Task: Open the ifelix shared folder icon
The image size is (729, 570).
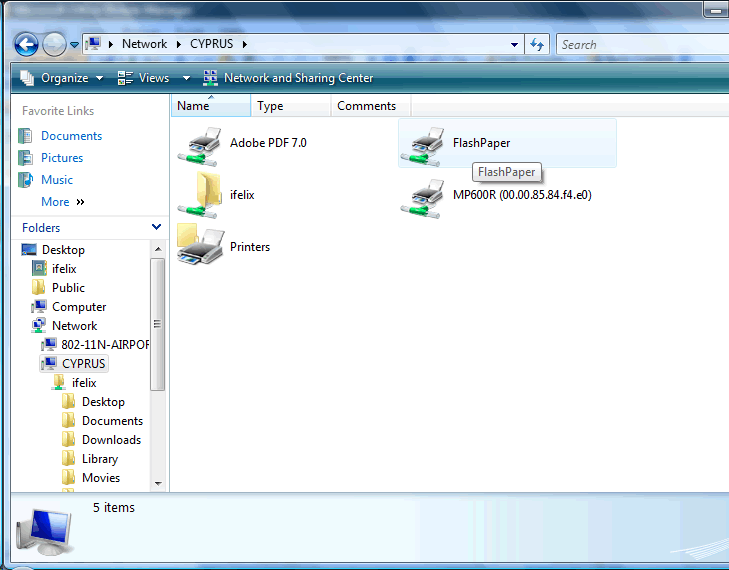Action: [x=201, y=195]
